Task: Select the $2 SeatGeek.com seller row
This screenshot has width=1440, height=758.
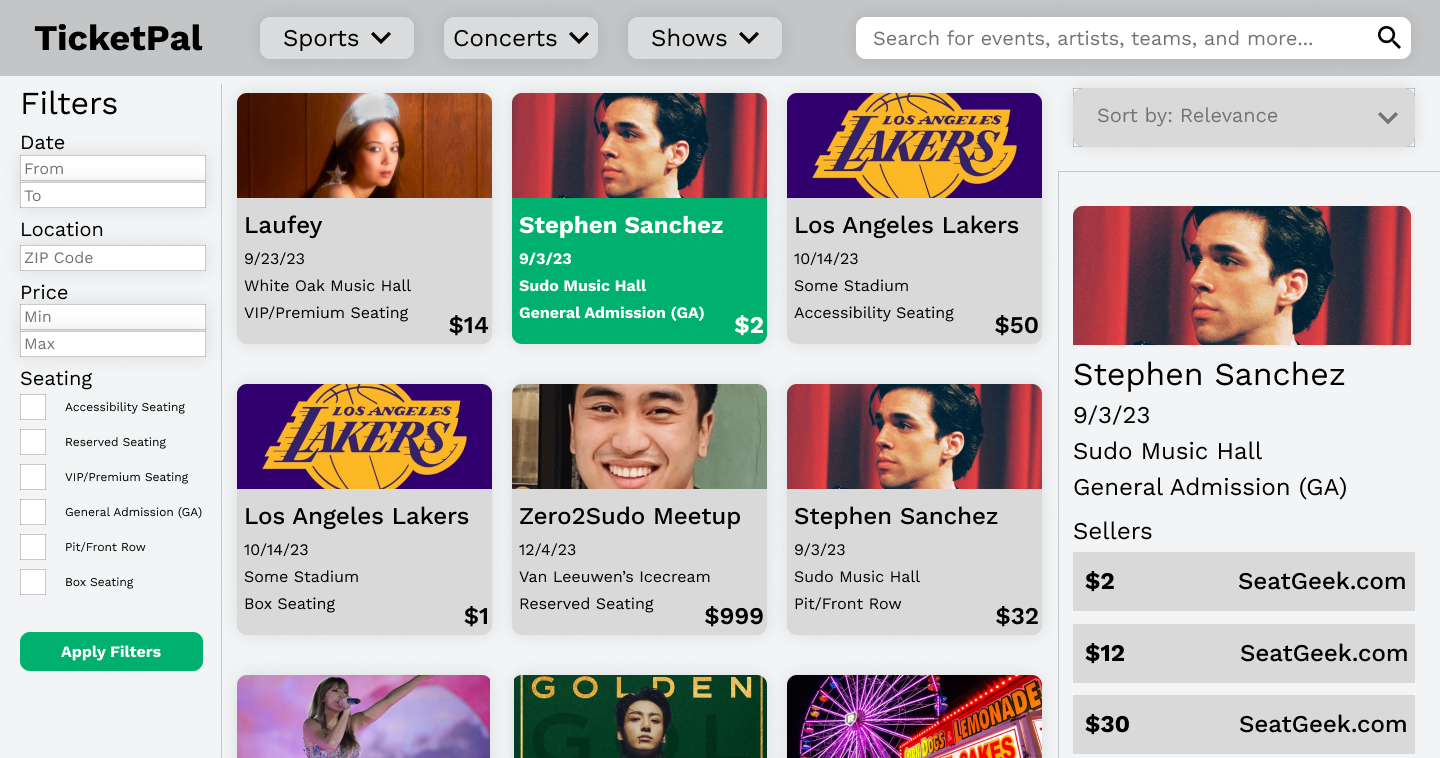Action: [x=1243, y=581]
